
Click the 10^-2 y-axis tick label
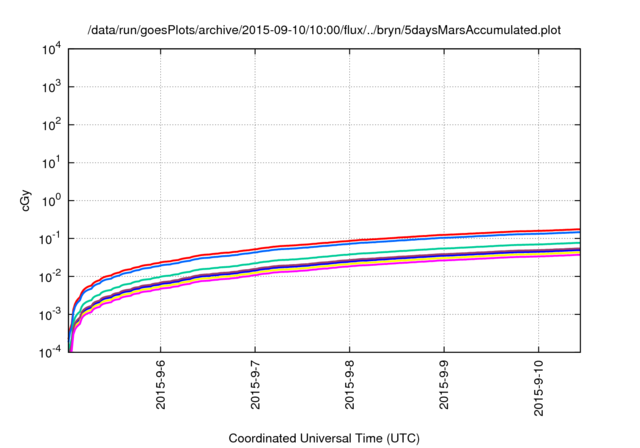pos(51,277)
